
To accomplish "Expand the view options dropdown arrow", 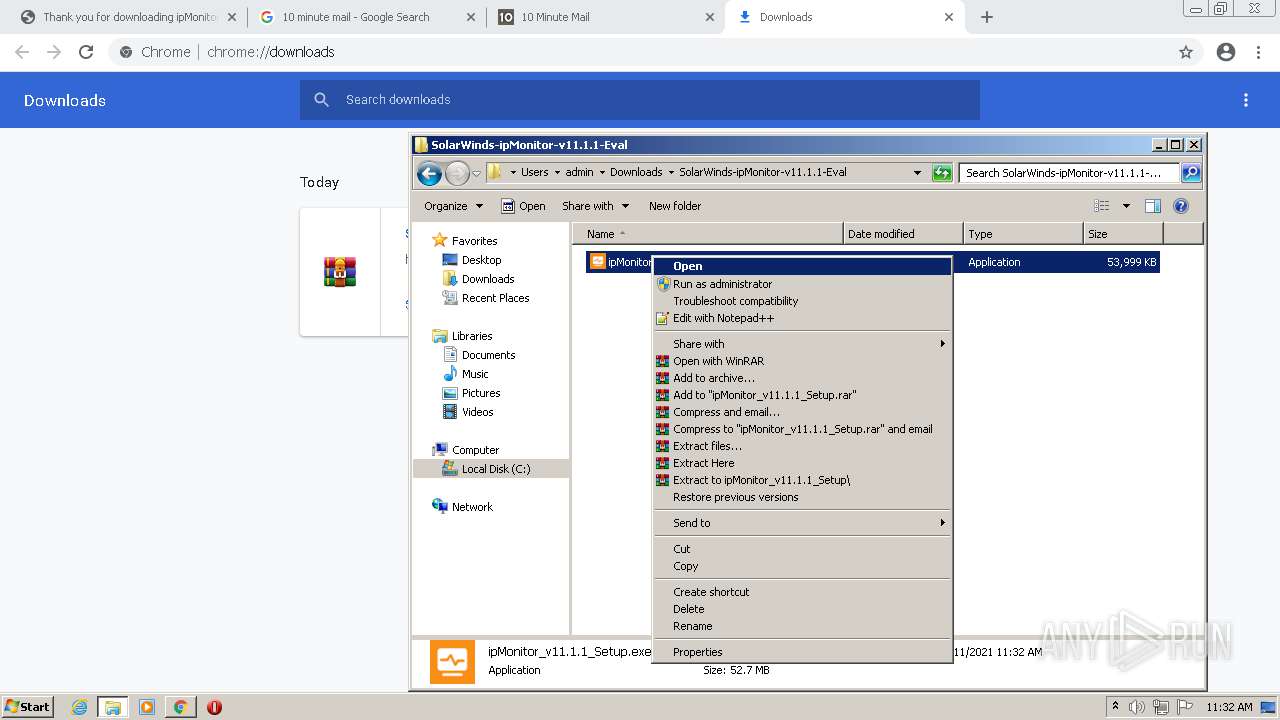I will click(x=1126, y=206).
